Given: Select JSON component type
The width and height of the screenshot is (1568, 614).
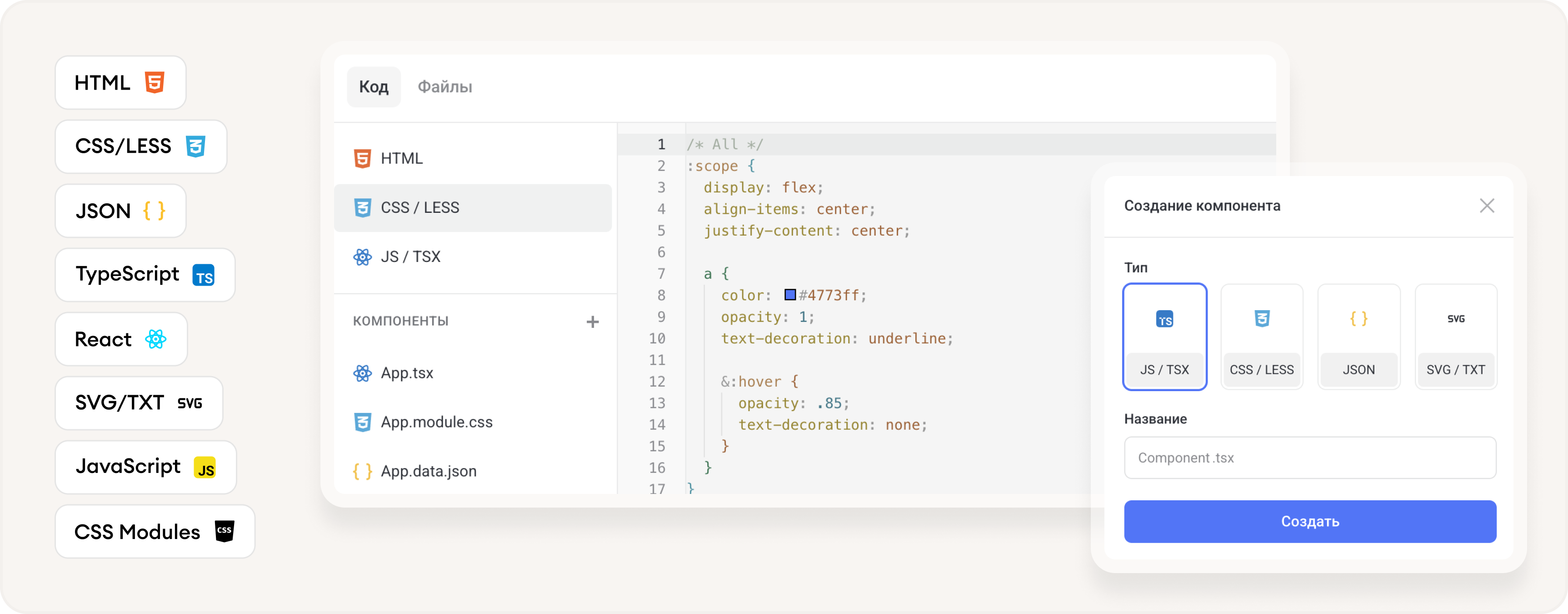Looking at the screenshot, I should (1358, 337).
